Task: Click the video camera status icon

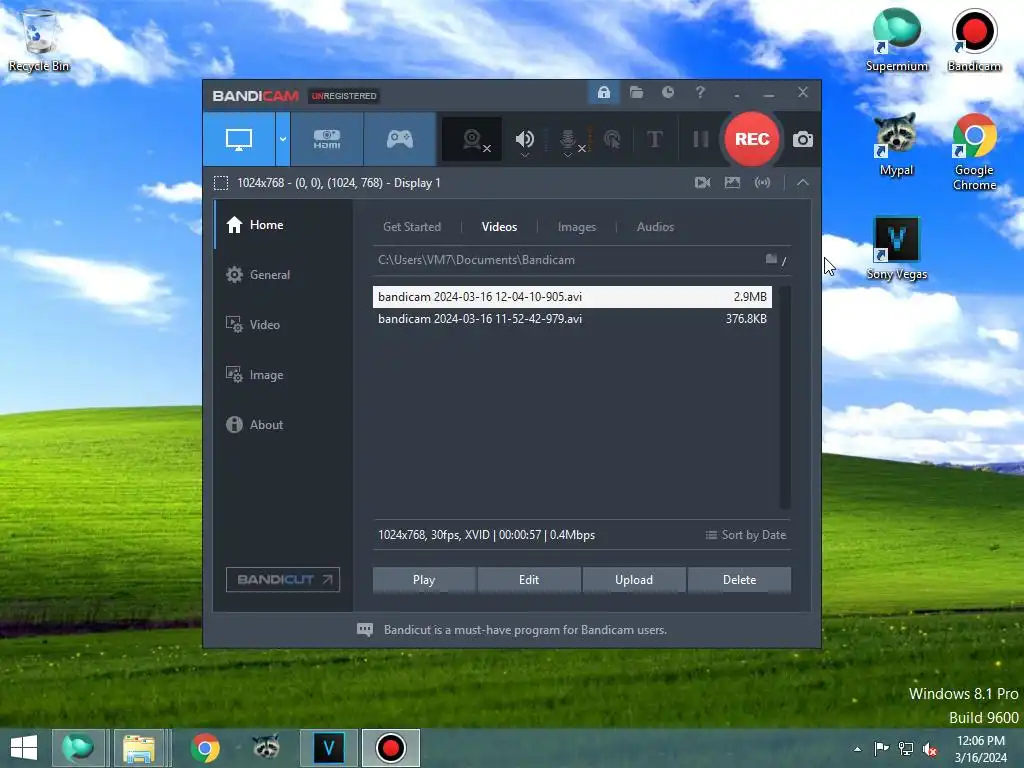Action: click(702, 183)
